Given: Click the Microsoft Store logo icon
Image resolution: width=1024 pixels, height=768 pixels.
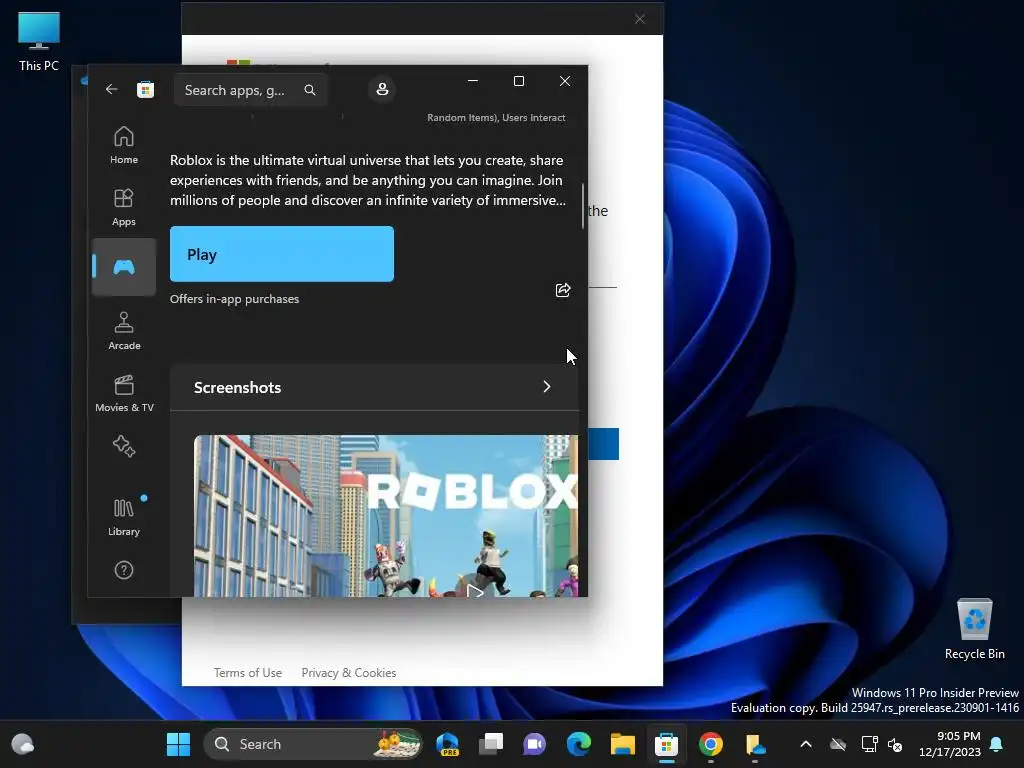Looking at the screenshot, I should tap(145, 89).
